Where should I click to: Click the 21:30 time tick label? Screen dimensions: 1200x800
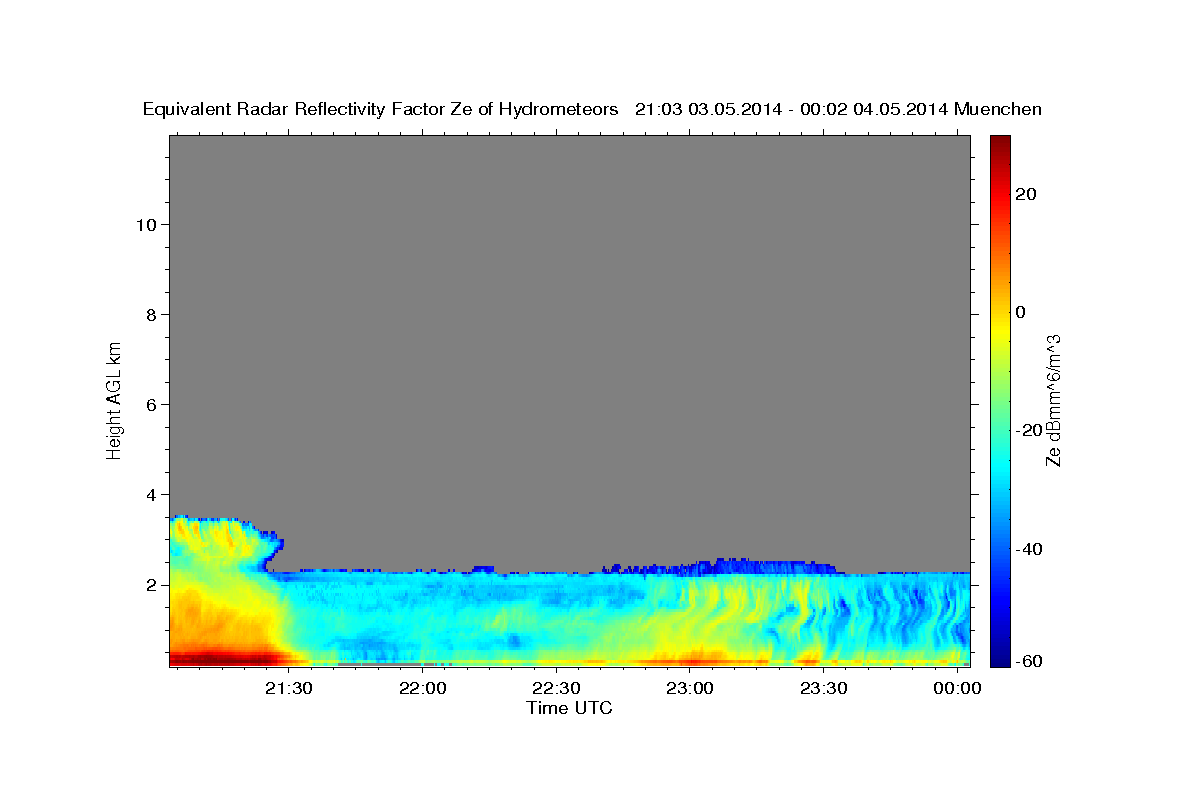click(289, 688)
